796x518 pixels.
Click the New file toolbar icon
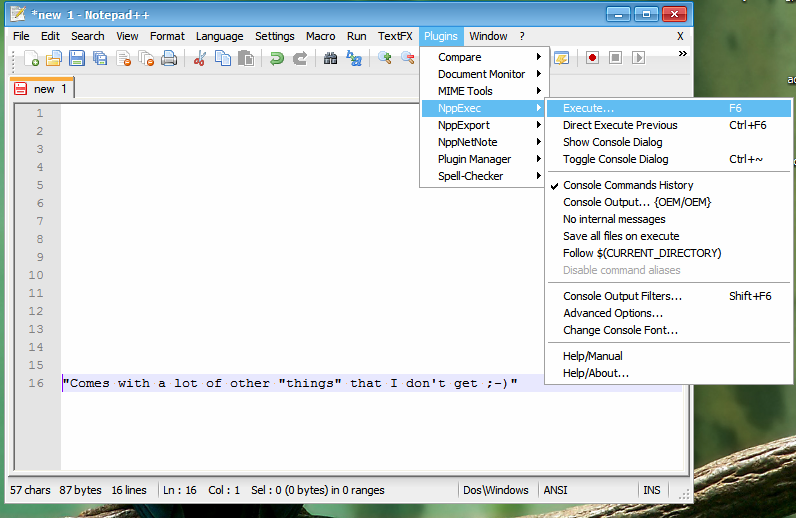[31, 58]
